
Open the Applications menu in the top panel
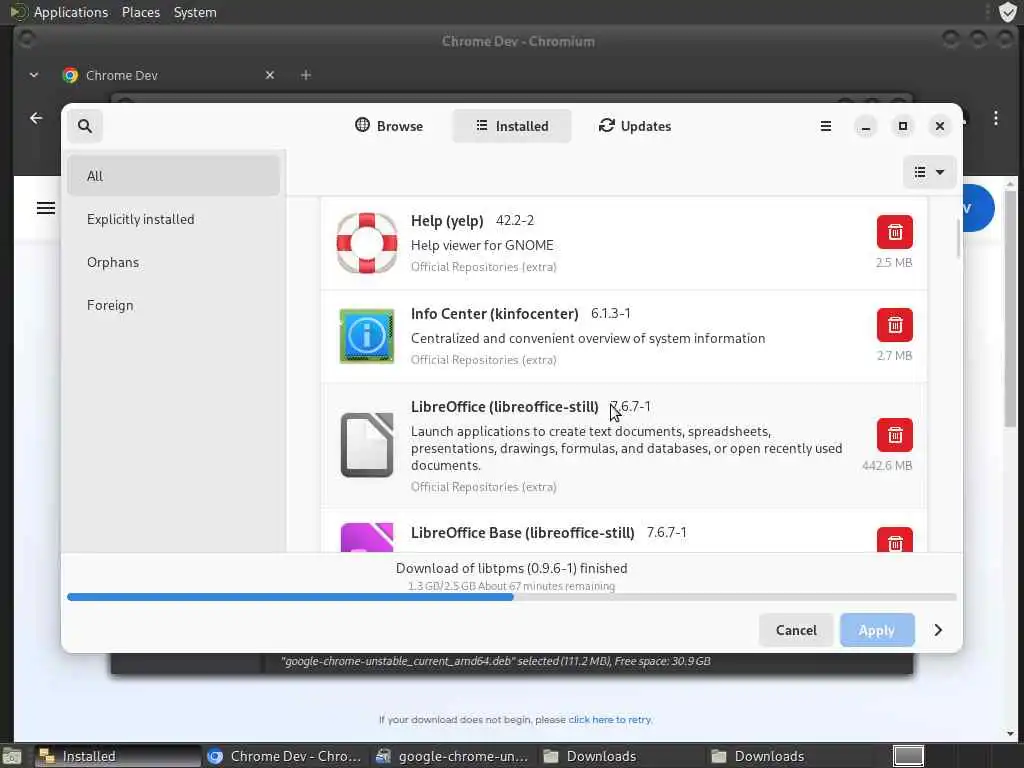click(71, 12)
